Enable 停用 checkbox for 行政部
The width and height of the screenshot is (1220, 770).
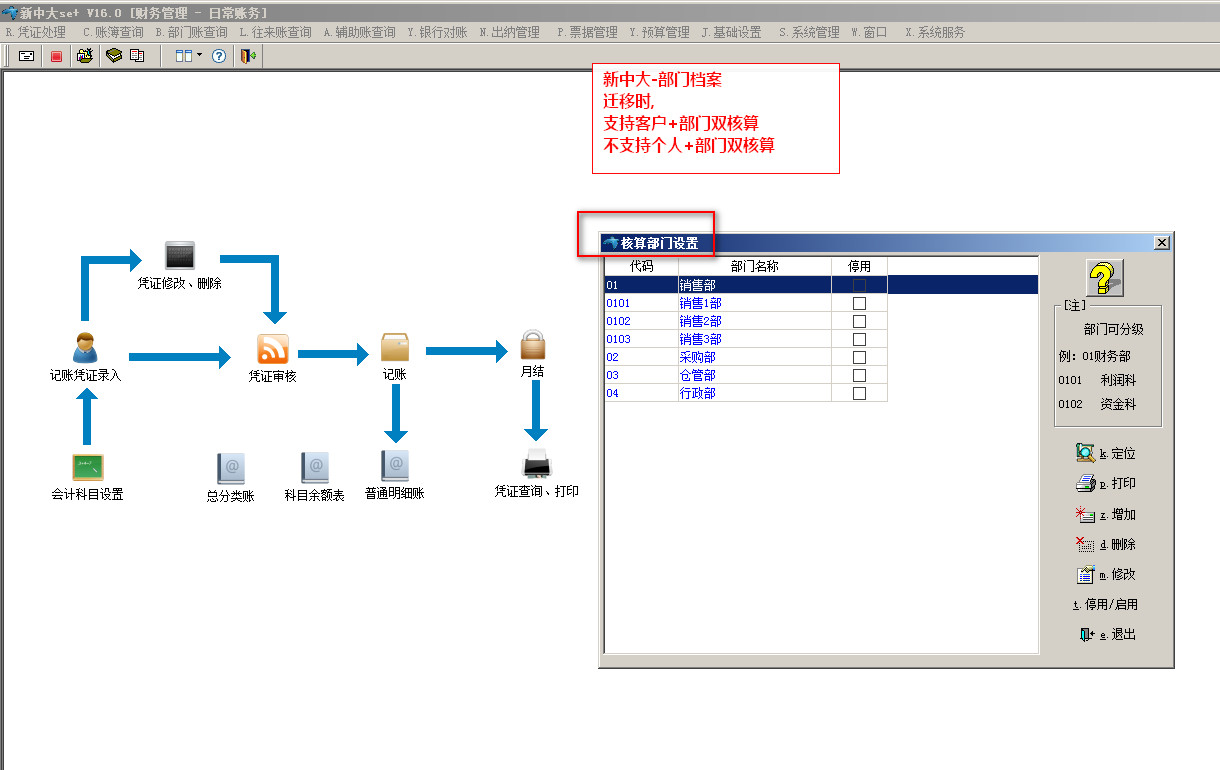[859, 393]
